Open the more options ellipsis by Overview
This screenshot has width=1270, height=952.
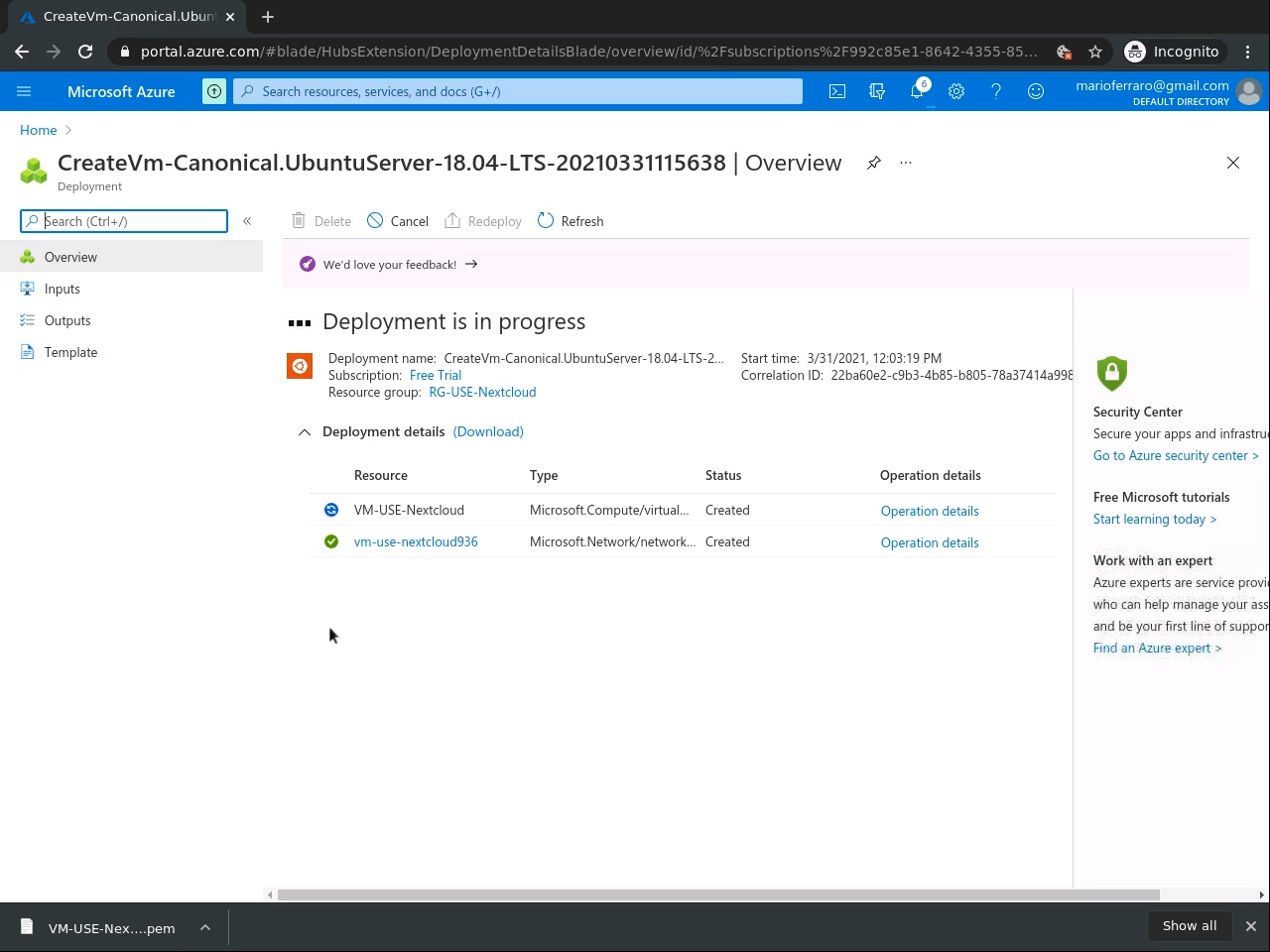pyautogui.click(x=906, y=163)
